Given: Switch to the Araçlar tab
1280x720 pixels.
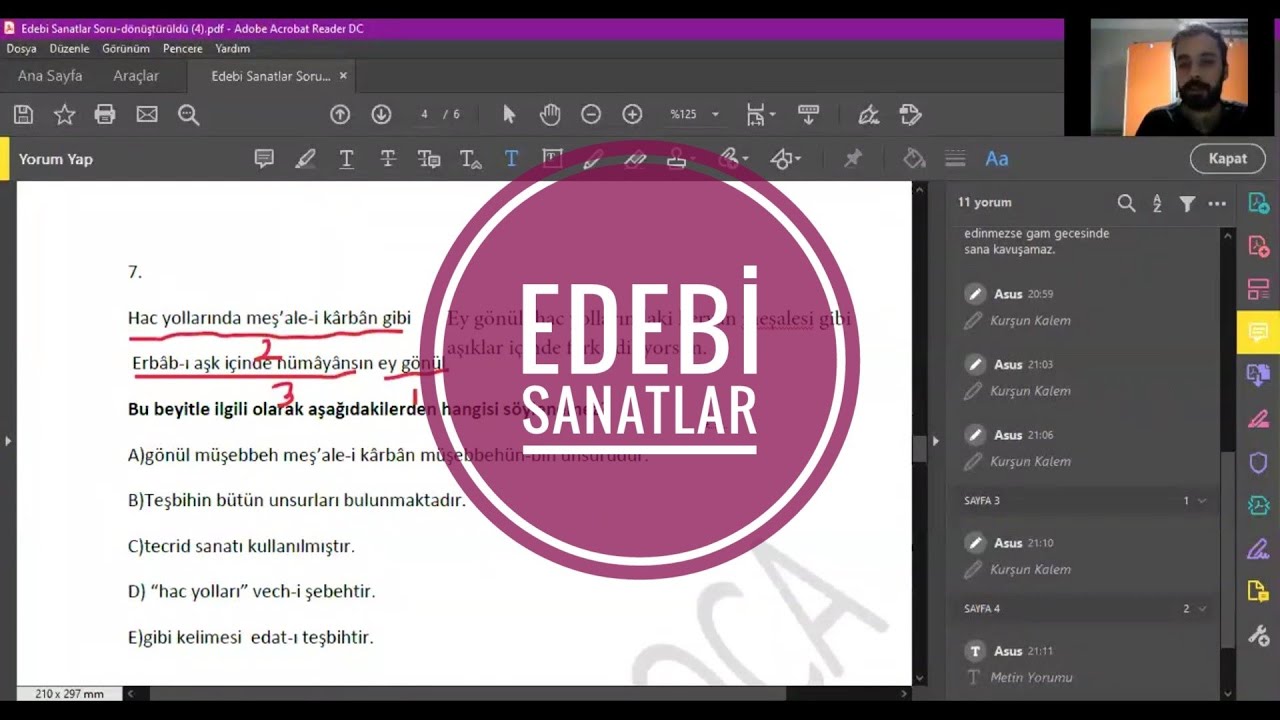Looking at the screenshot, I should pyautogui.click(x=136, y=76).
